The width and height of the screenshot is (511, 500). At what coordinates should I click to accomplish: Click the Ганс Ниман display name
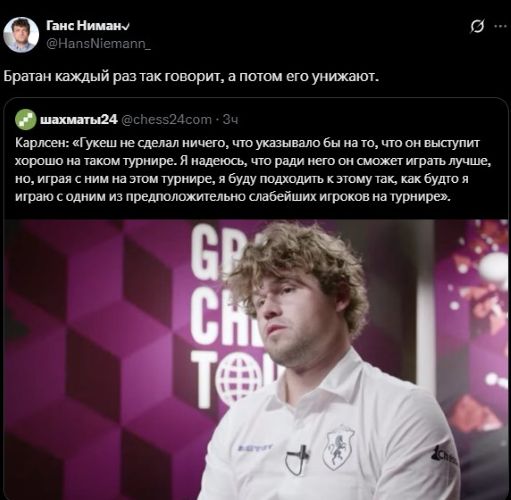84,26
